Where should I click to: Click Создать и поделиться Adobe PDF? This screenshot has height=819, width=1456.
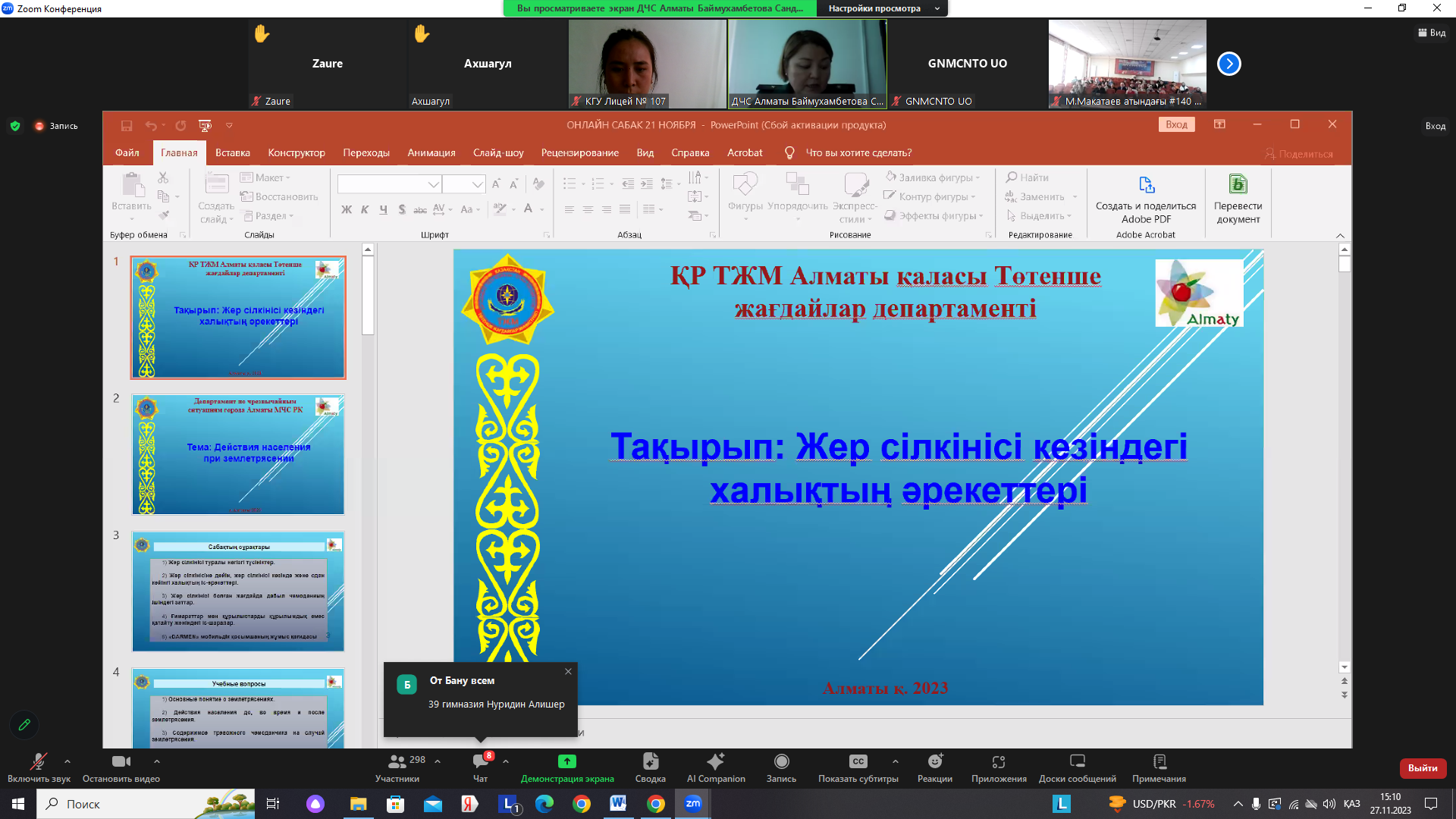coord(1146,199)
